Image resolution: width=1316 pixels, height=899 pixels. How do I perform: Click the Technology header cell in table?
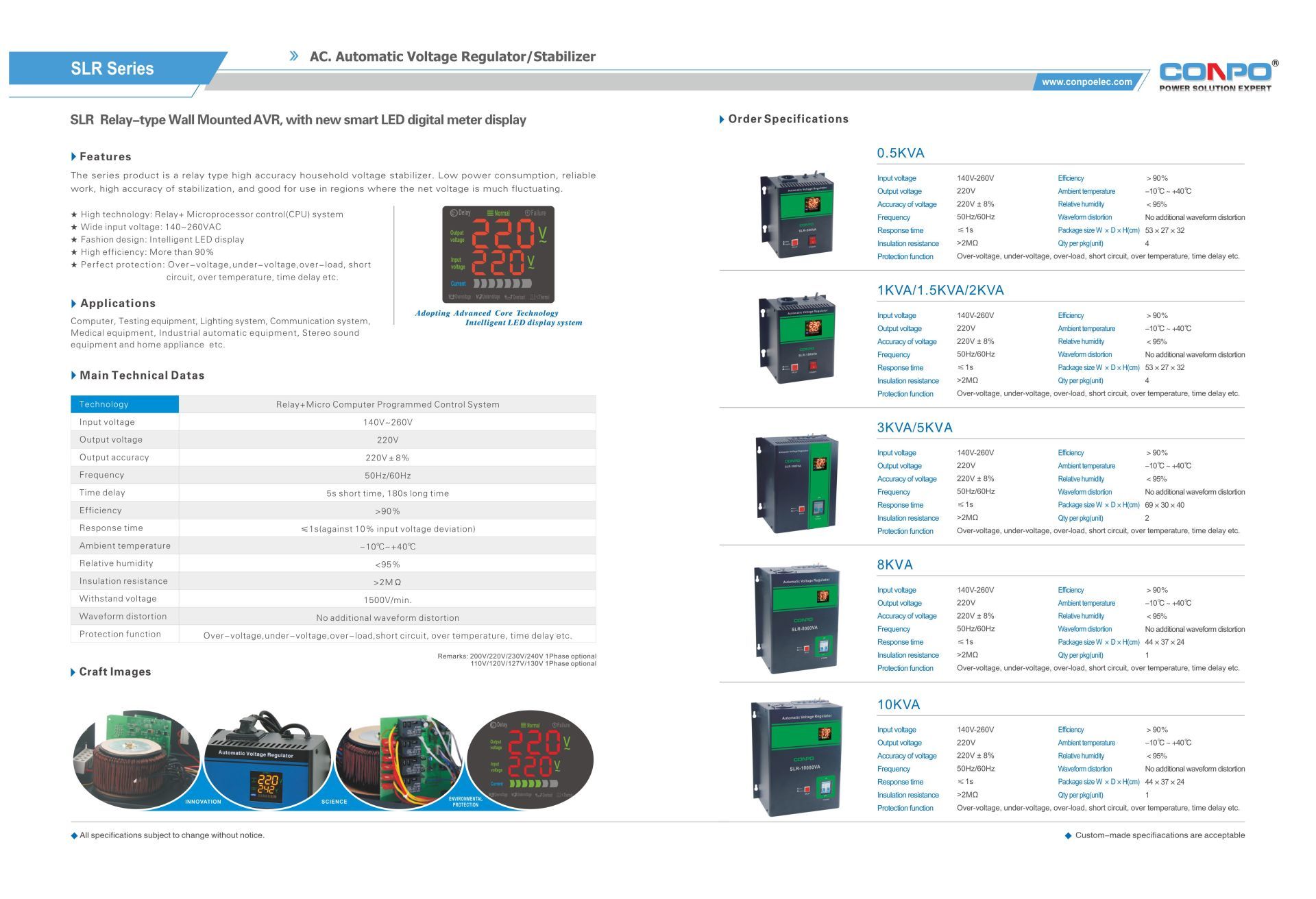pos(125,404)
